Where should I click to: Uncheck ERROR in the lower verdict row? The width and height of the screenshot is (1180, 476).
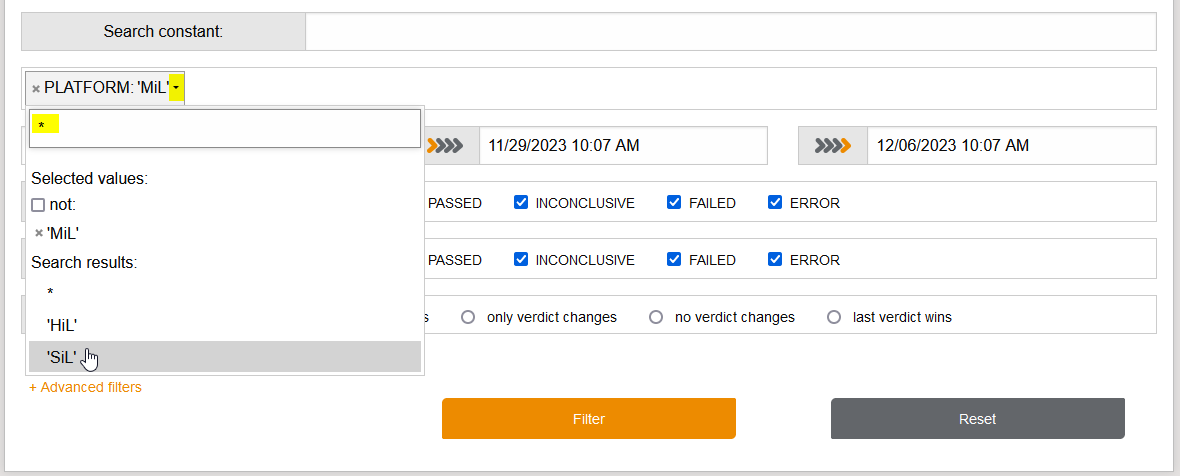point(775,260)
